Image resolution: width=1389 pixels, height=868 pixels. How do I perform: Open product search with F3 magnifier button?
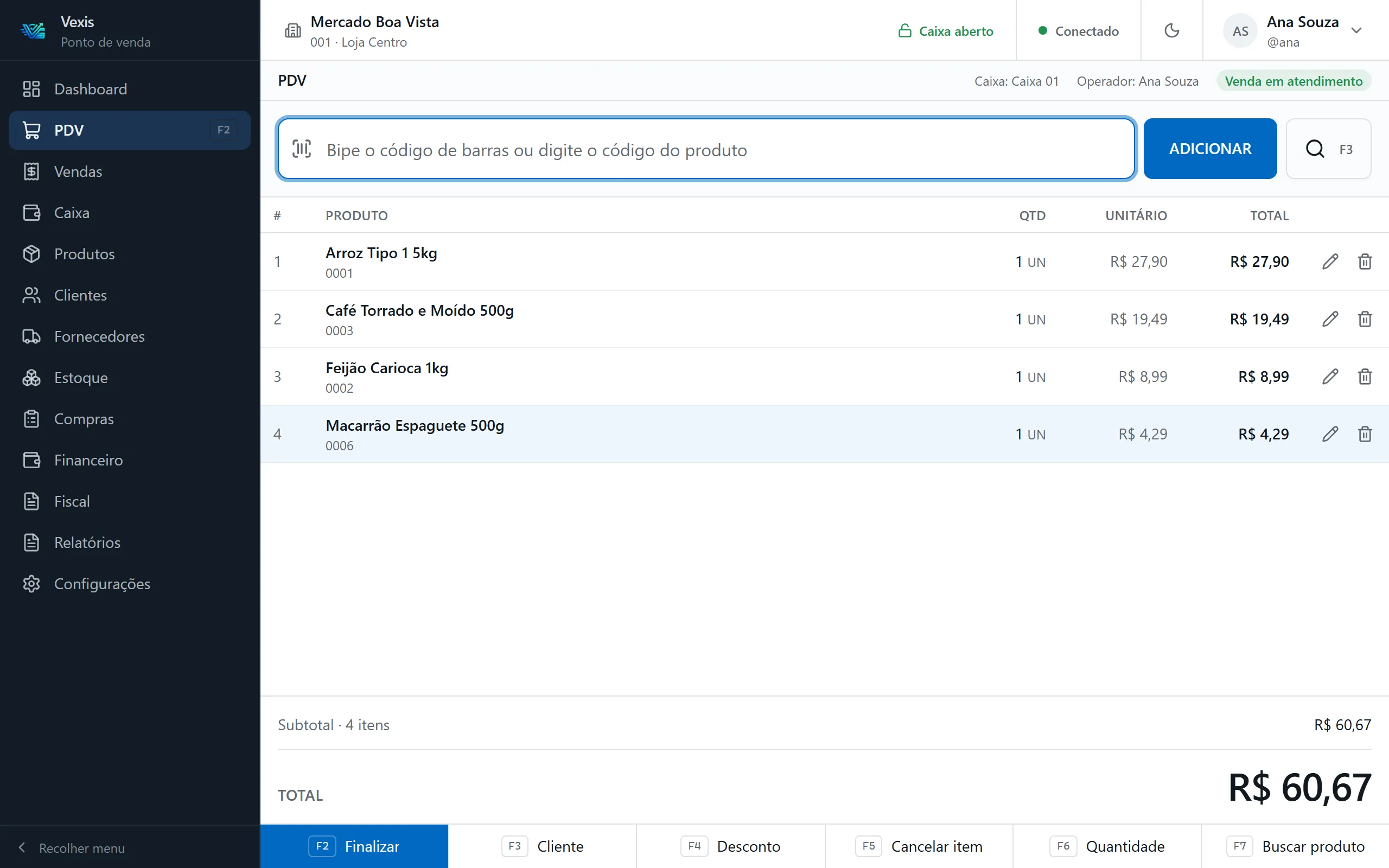click(1328, 149)
